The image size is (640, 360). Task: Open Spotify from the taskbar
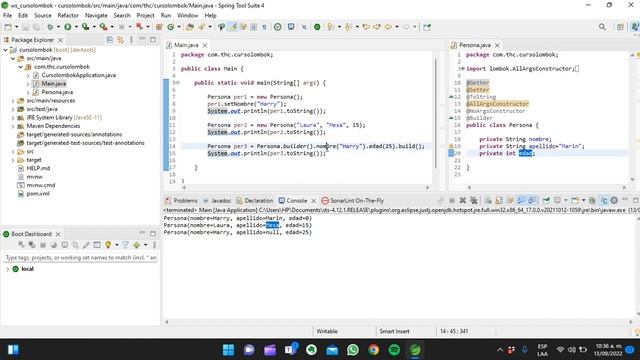pos(394,350)
